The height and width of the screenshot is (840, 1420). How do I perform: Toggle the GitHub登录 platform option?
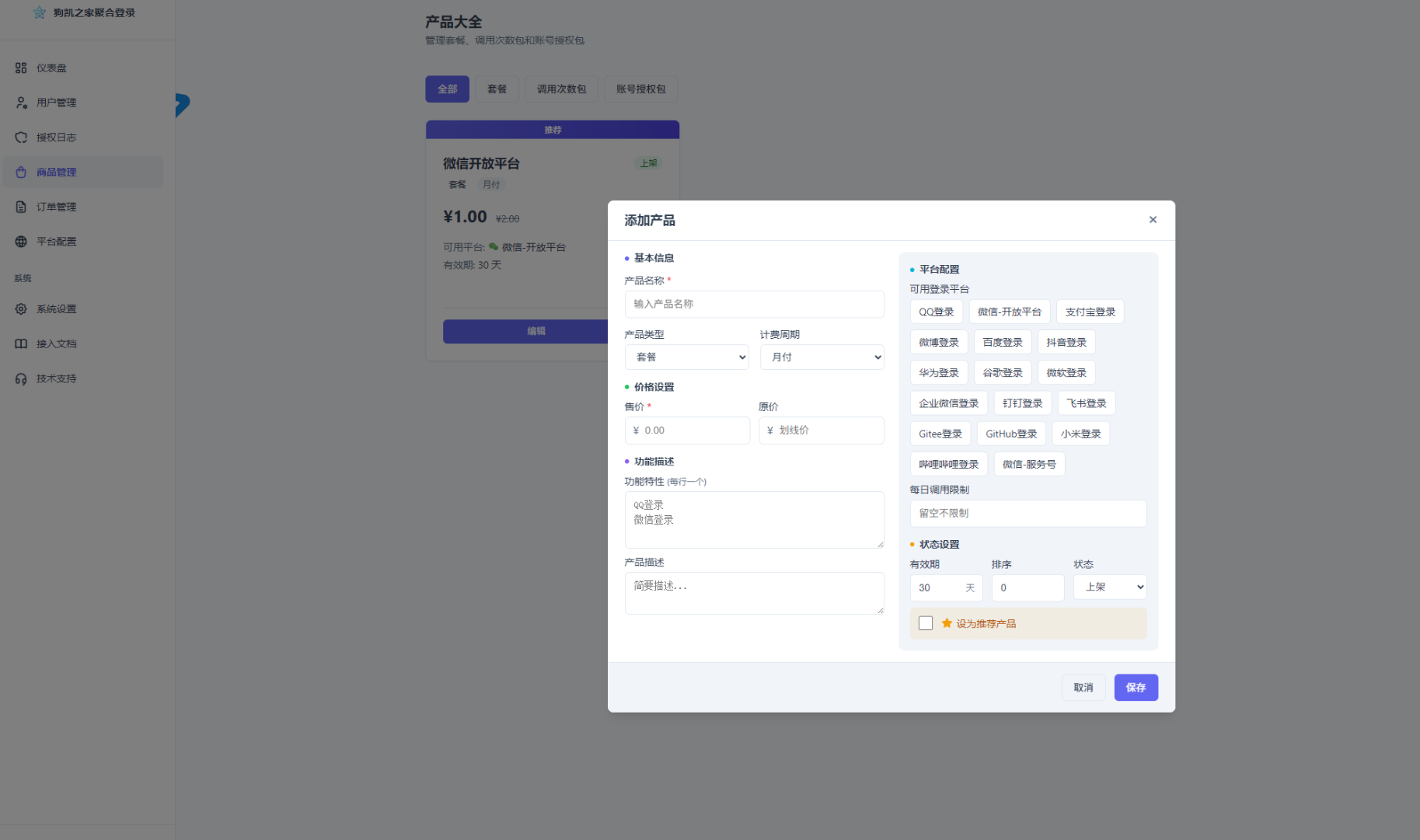[1011, 434]
